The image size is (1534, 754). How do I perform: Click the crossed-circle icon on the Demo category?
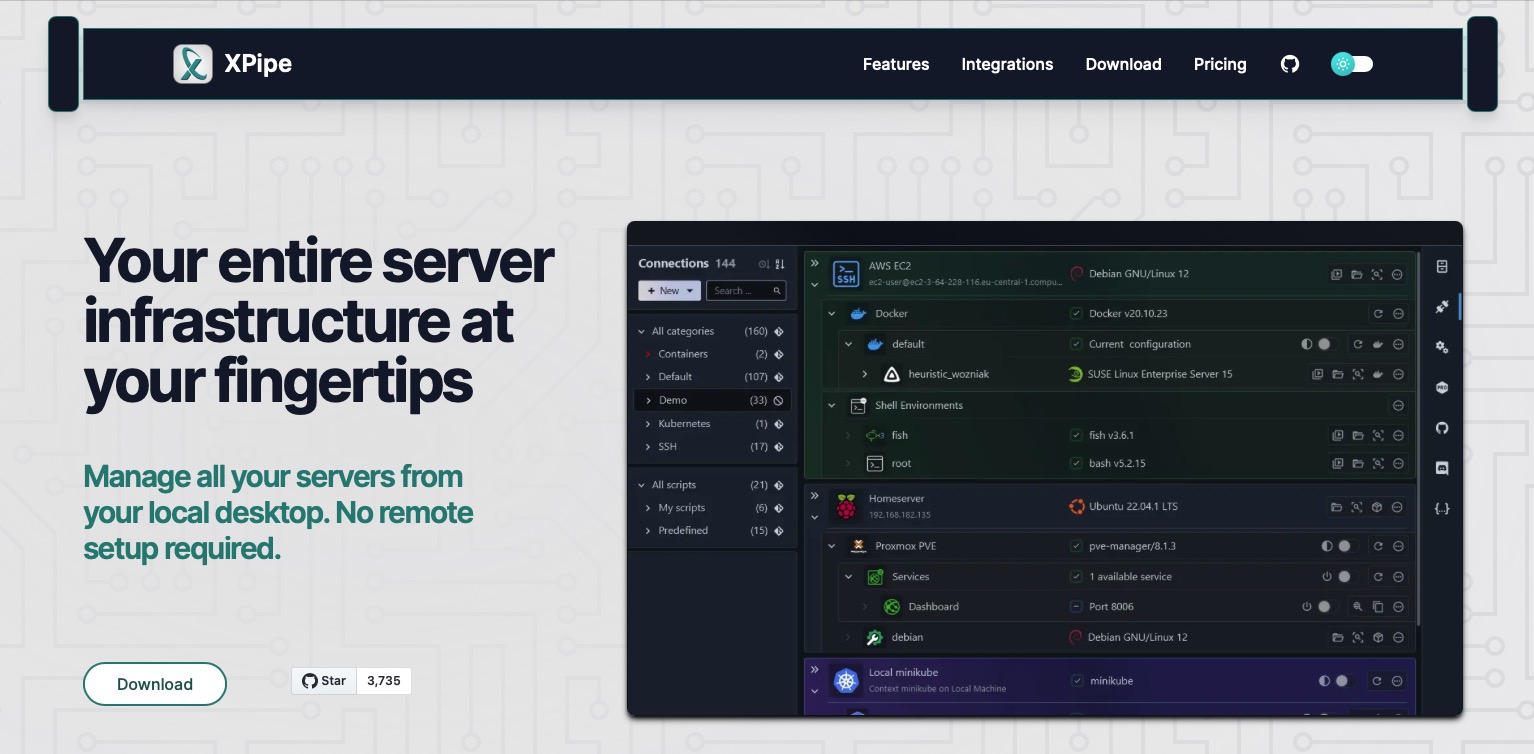[778, 400]
